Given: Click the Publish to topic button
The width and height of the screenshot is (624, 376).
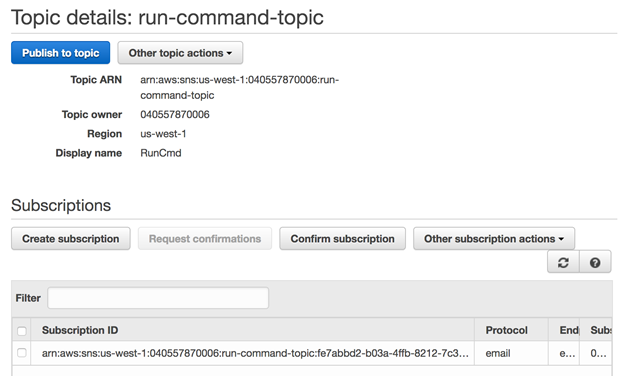Looking at the screenshot, I should tap(60, 53).
